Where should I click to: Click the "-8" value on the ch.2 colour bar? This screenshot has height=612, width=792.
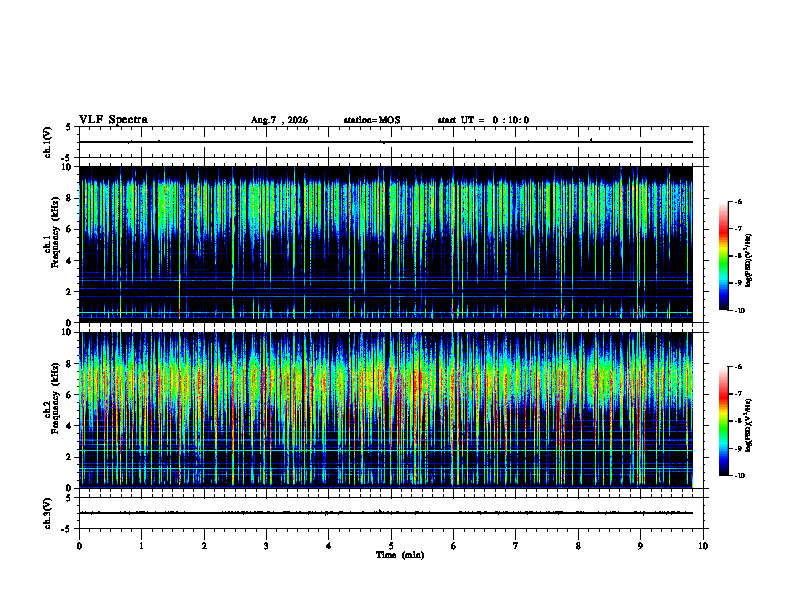(738, 421)
